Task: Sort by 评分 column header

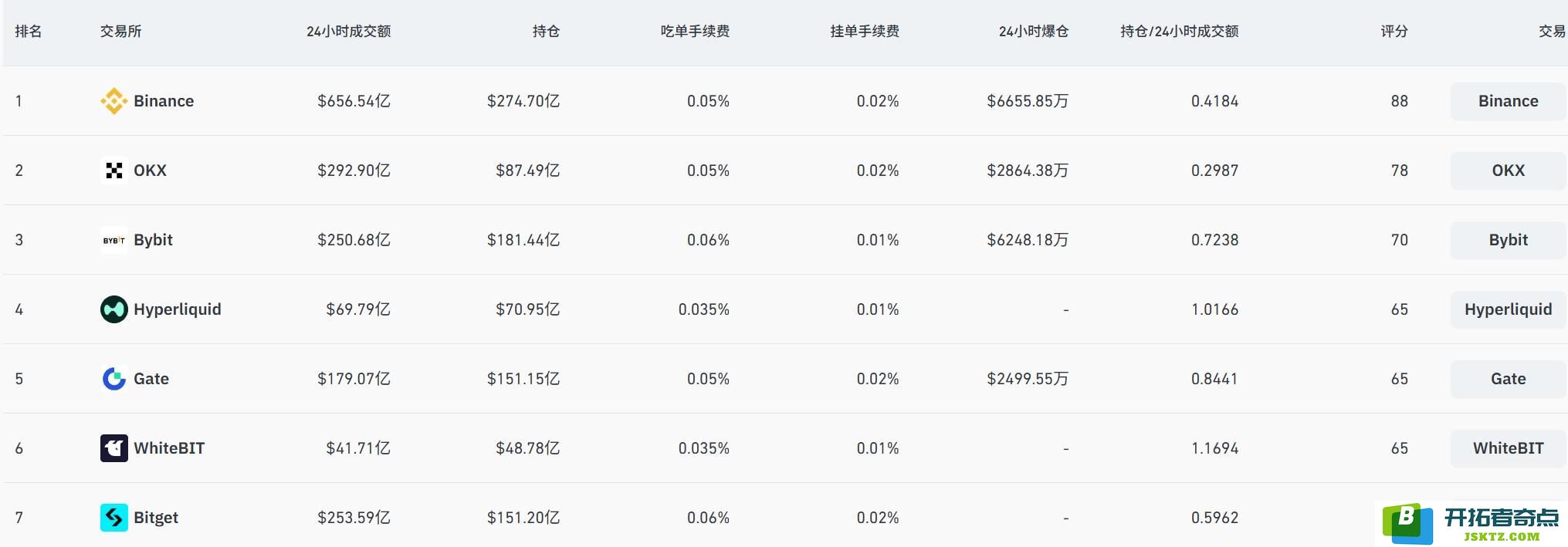Action: pos(1394,32)
